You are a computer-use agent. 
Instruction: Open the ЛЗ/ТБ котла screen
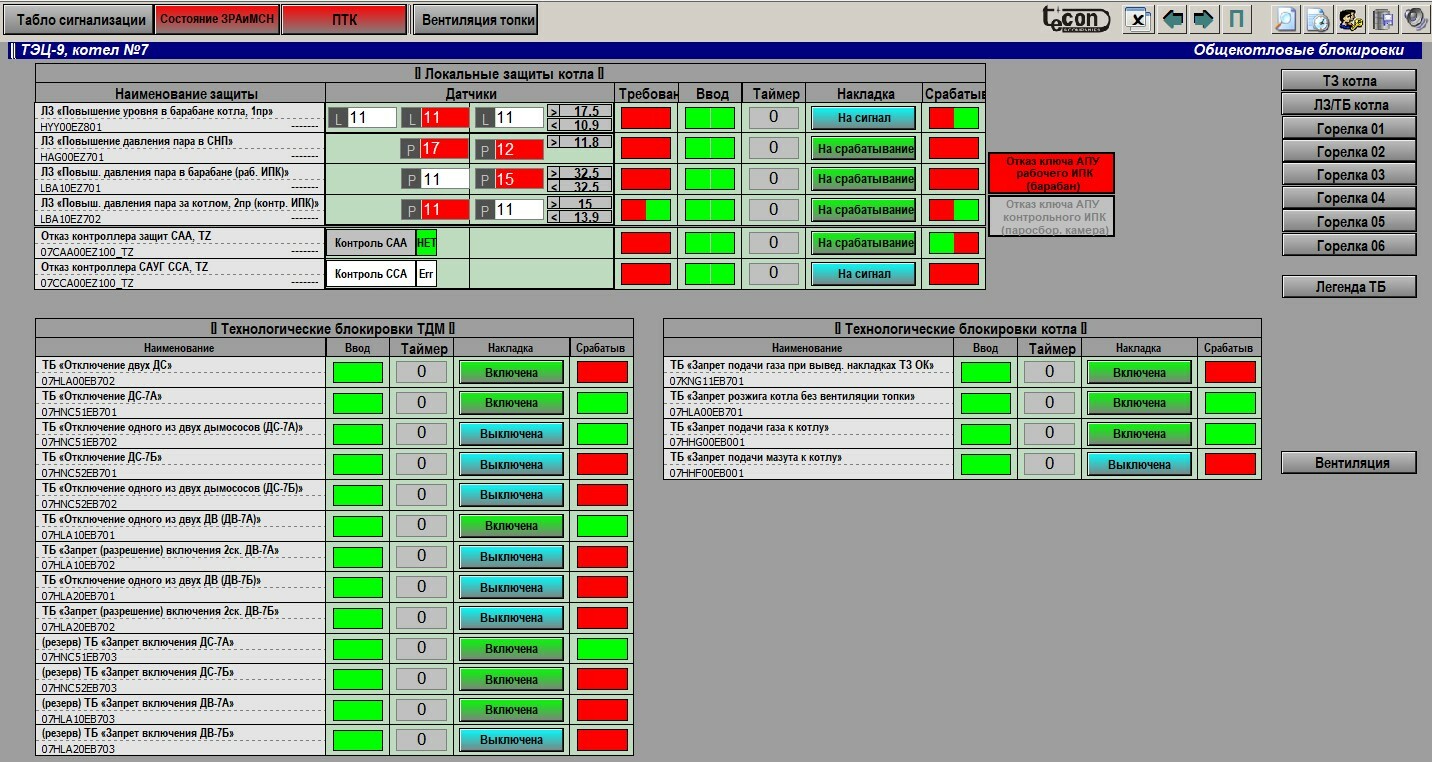[1349, 105]
